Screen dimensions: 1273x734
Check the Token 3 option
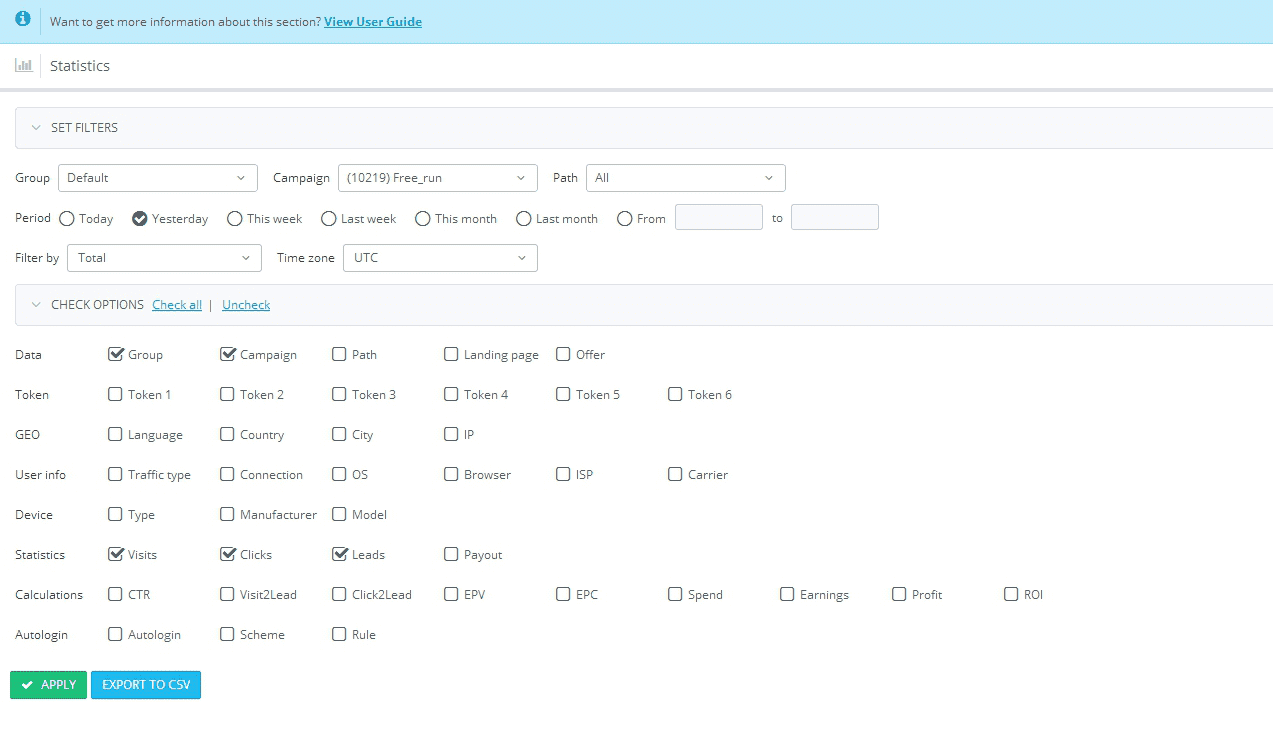[339, 394]
